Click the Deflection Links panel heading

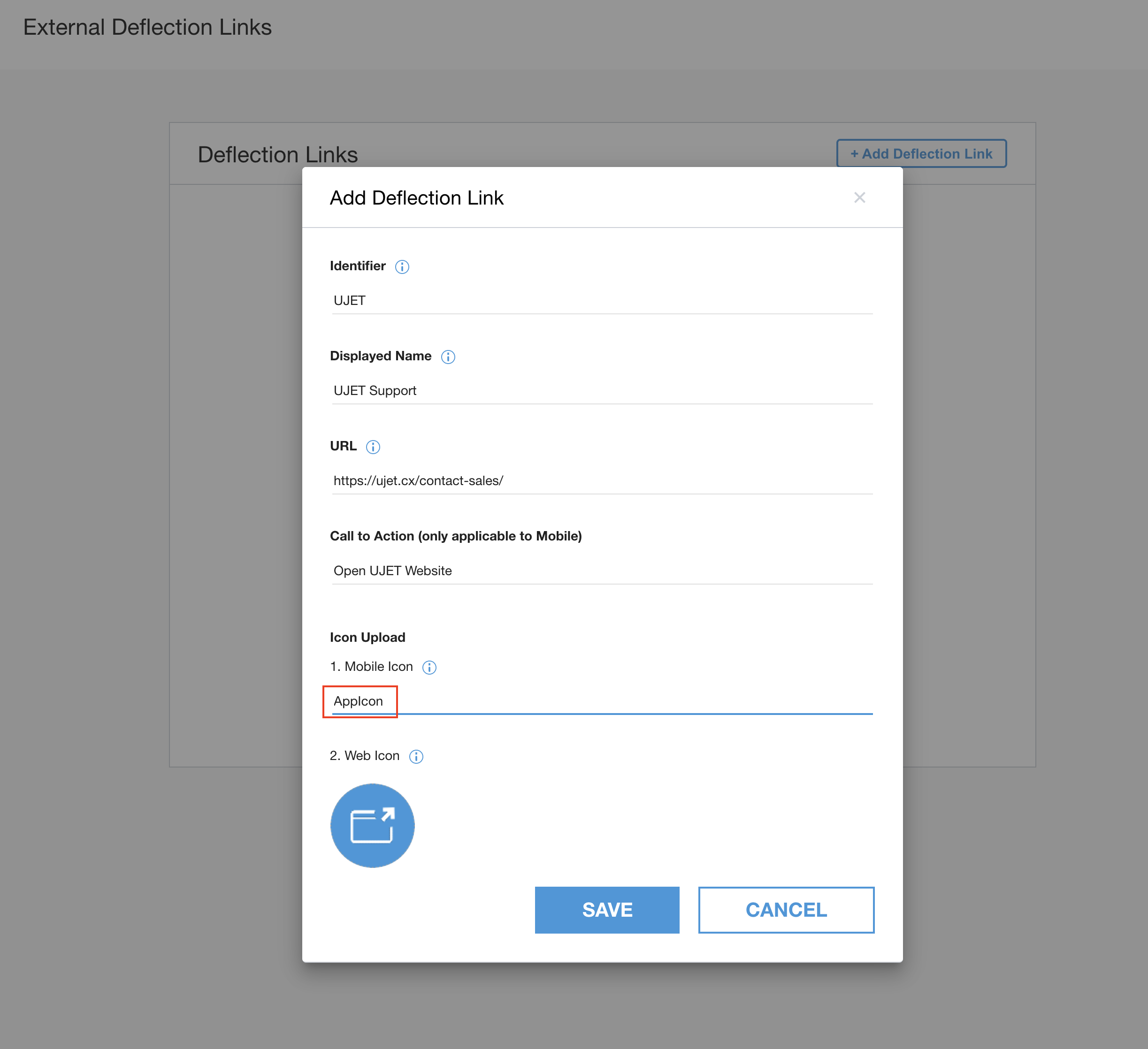pyautogui.click(x=277, y=155)
